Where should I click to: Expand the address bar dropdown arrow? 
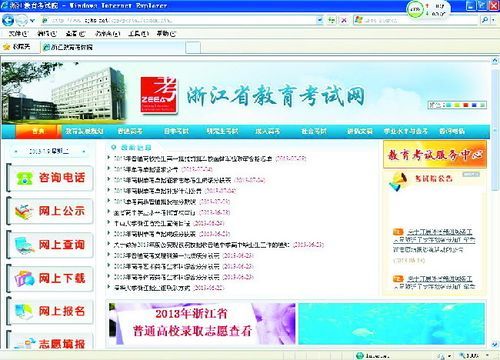[x=320, y=20]
